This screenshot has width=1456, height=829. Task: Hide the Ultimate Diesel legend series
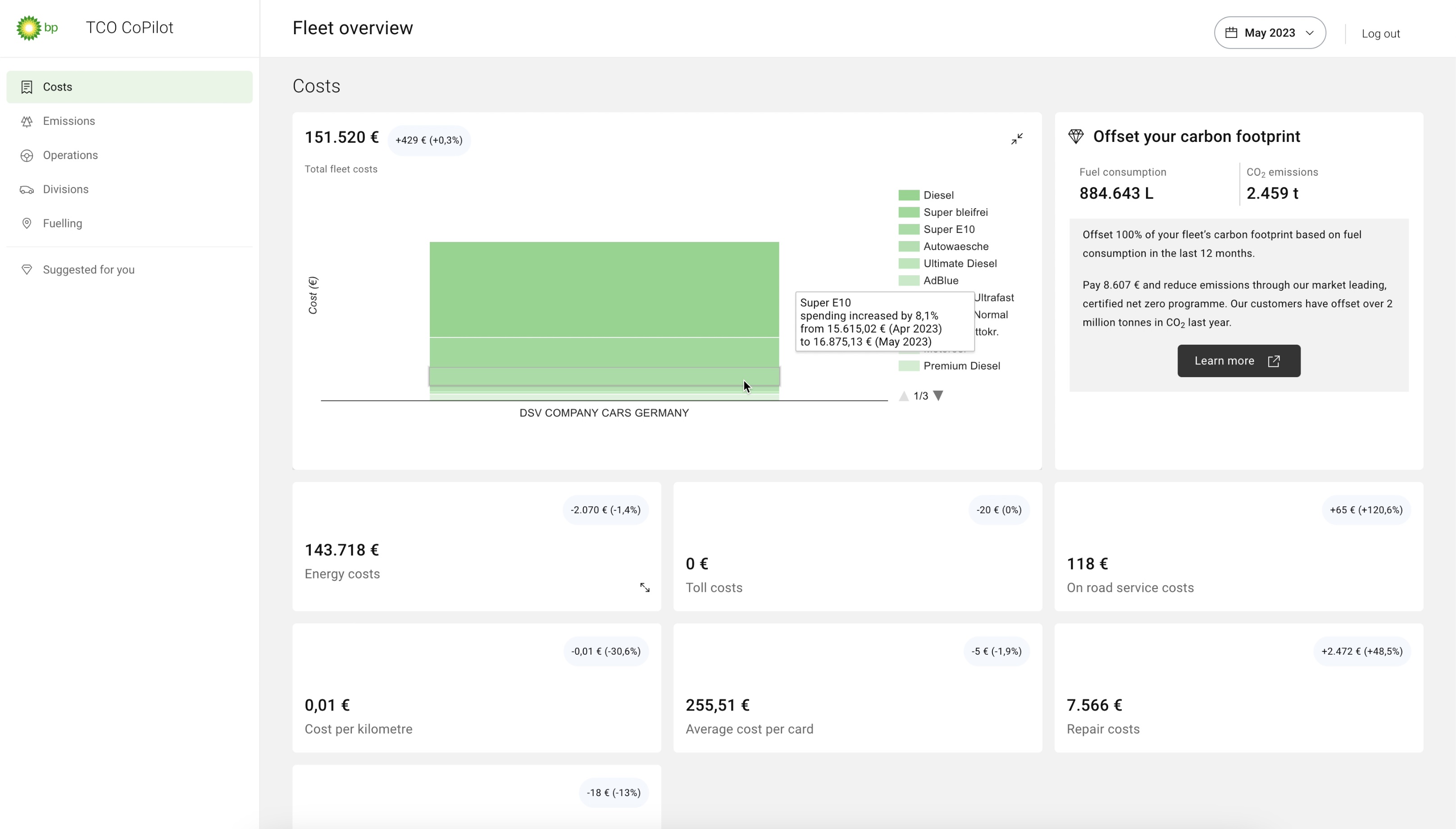(x=960, y=264)
